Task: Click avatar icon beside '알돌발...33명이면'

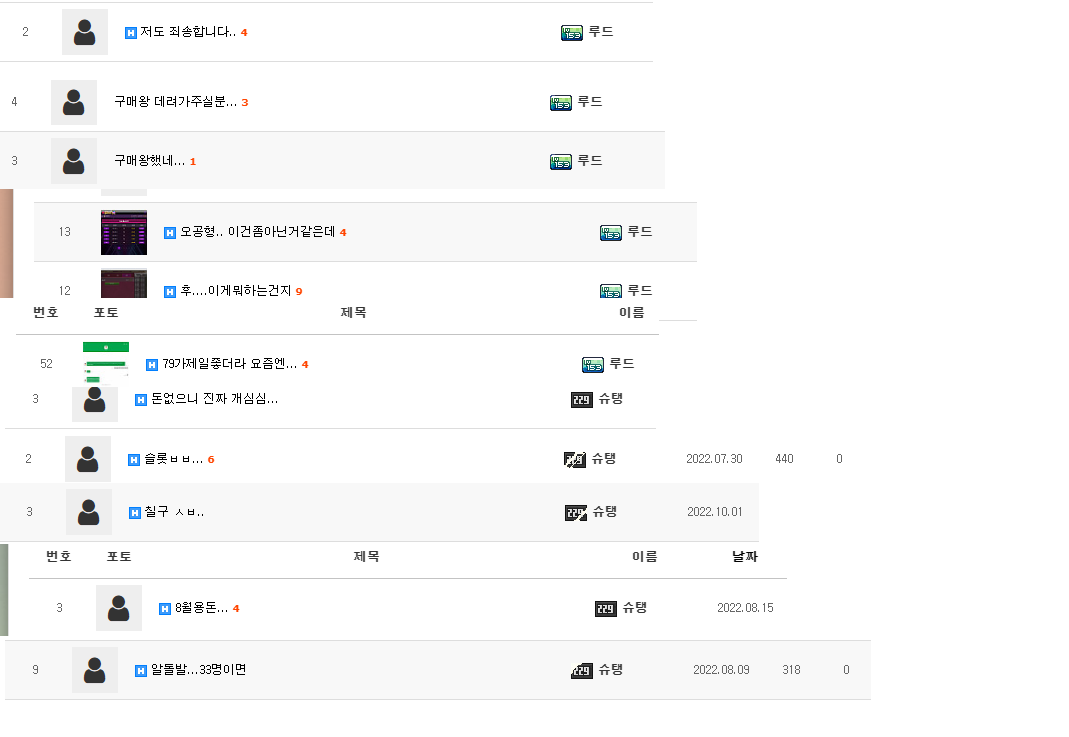Action: pos(95,670)
